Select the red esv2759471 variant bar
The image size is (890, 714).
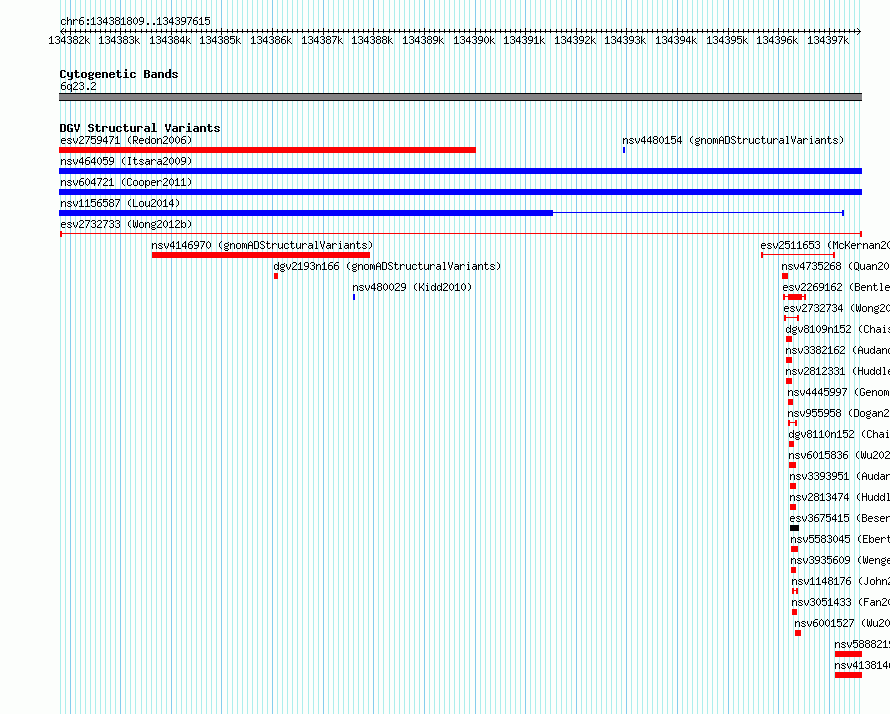267,150
